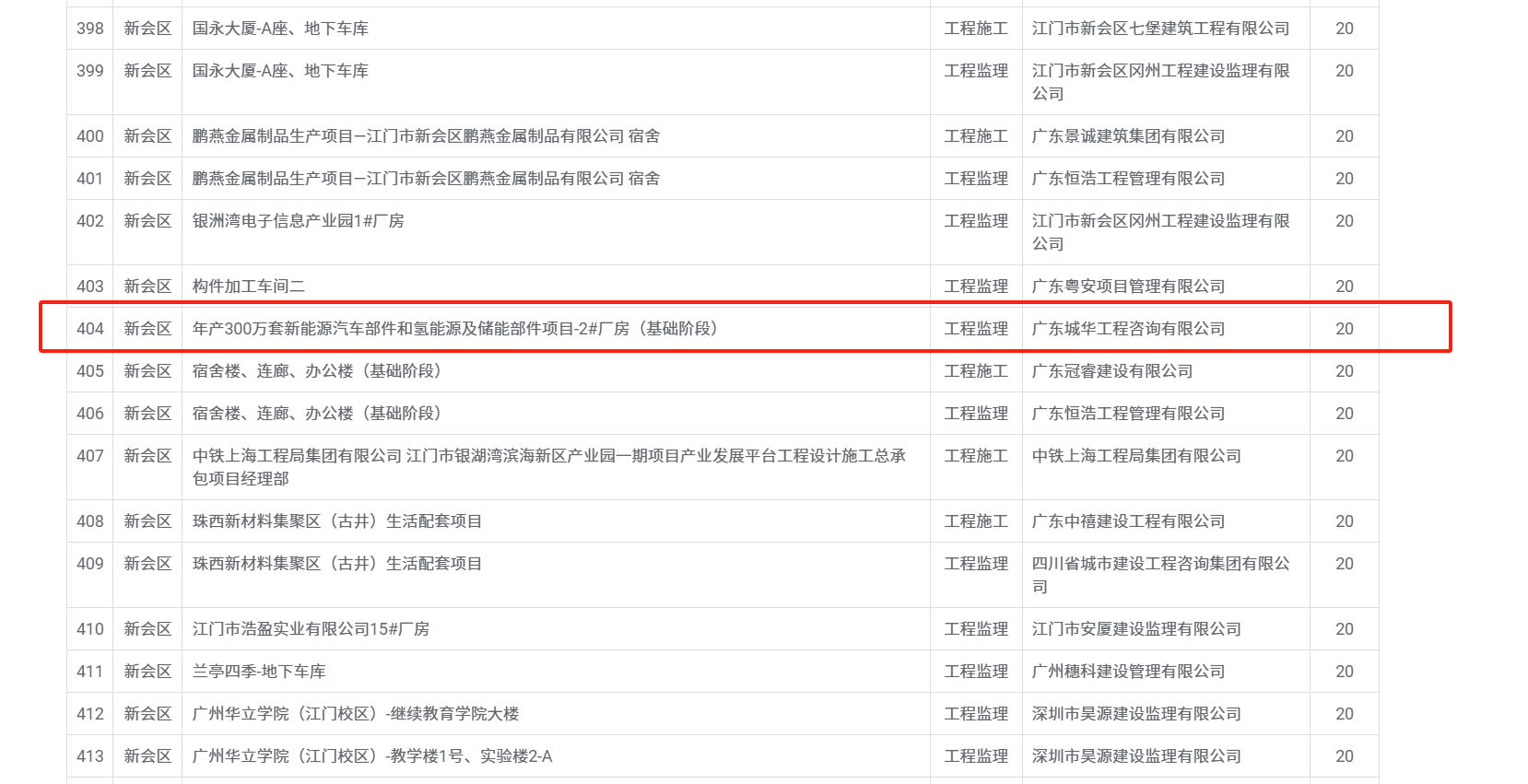
Task: Click 新会区 cell in row 407
Action: point(147,456)
